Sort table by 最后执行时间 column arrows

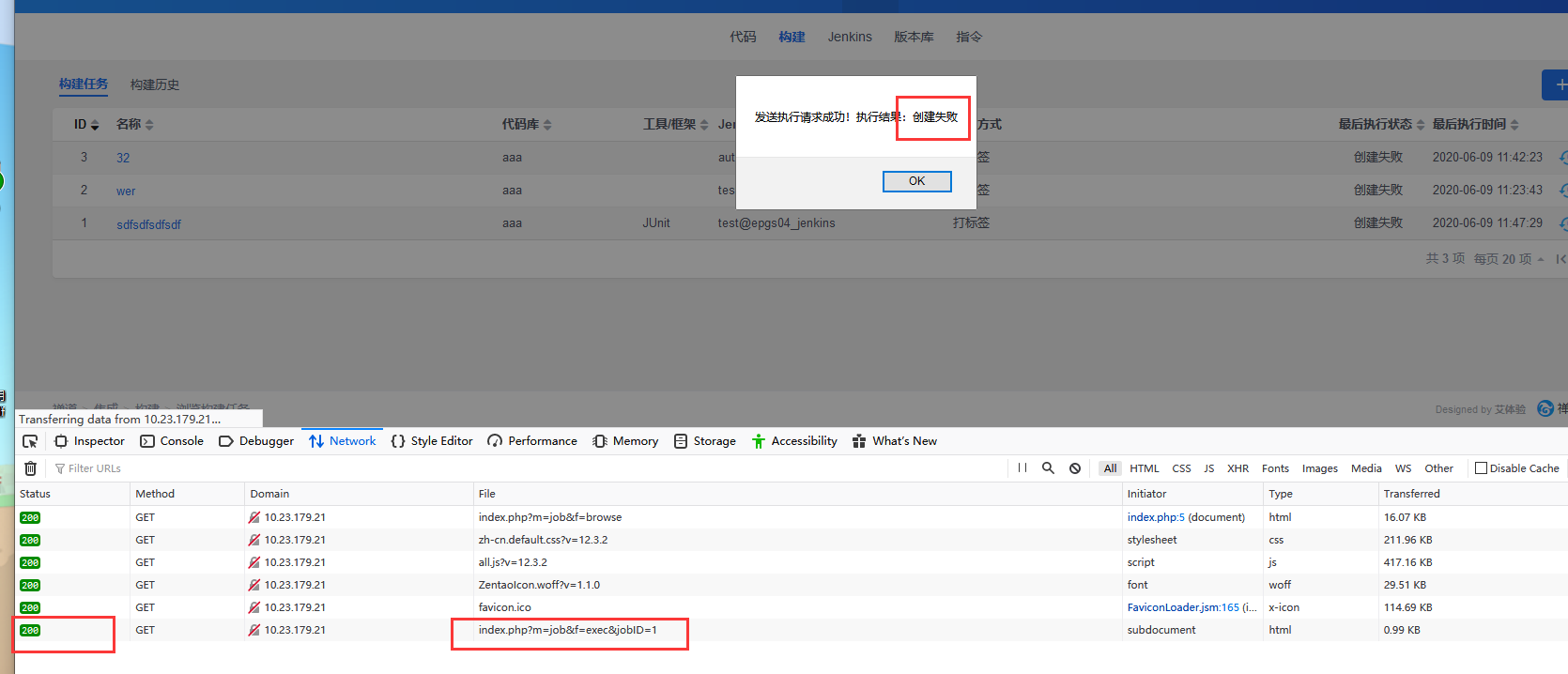(1514, 125)
